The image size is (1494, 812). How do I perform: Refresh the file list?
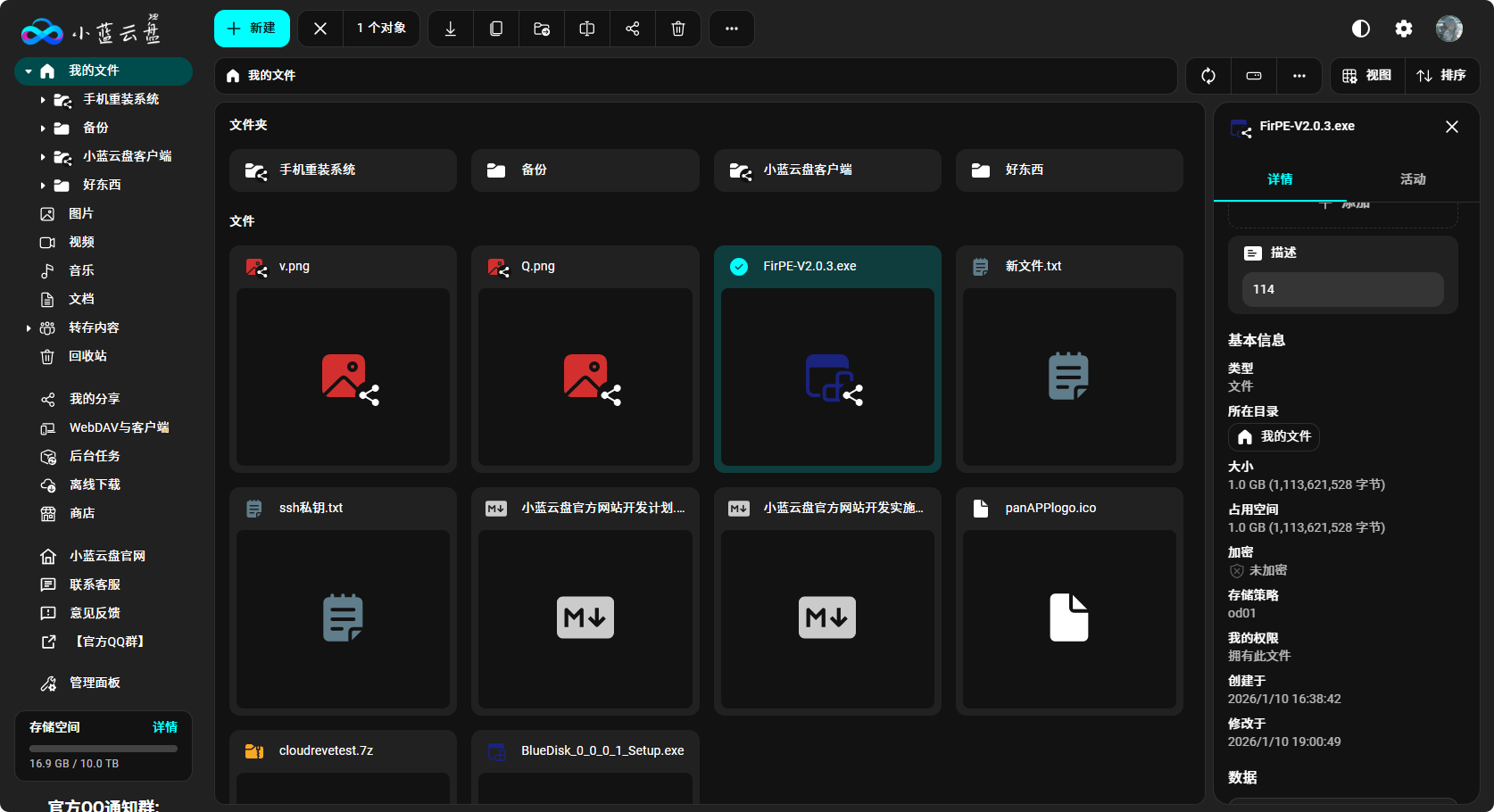pyautogui.click(x=1208, y=76)
